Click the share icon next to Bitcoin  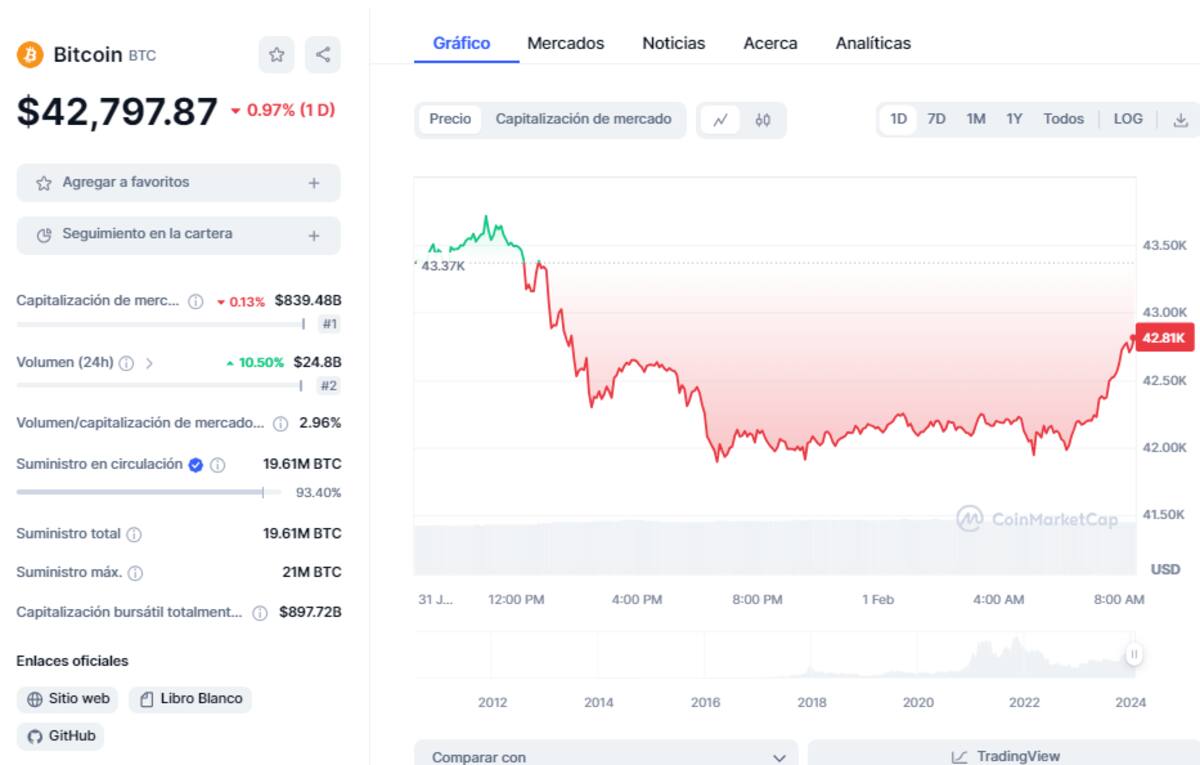click(323, 55)
